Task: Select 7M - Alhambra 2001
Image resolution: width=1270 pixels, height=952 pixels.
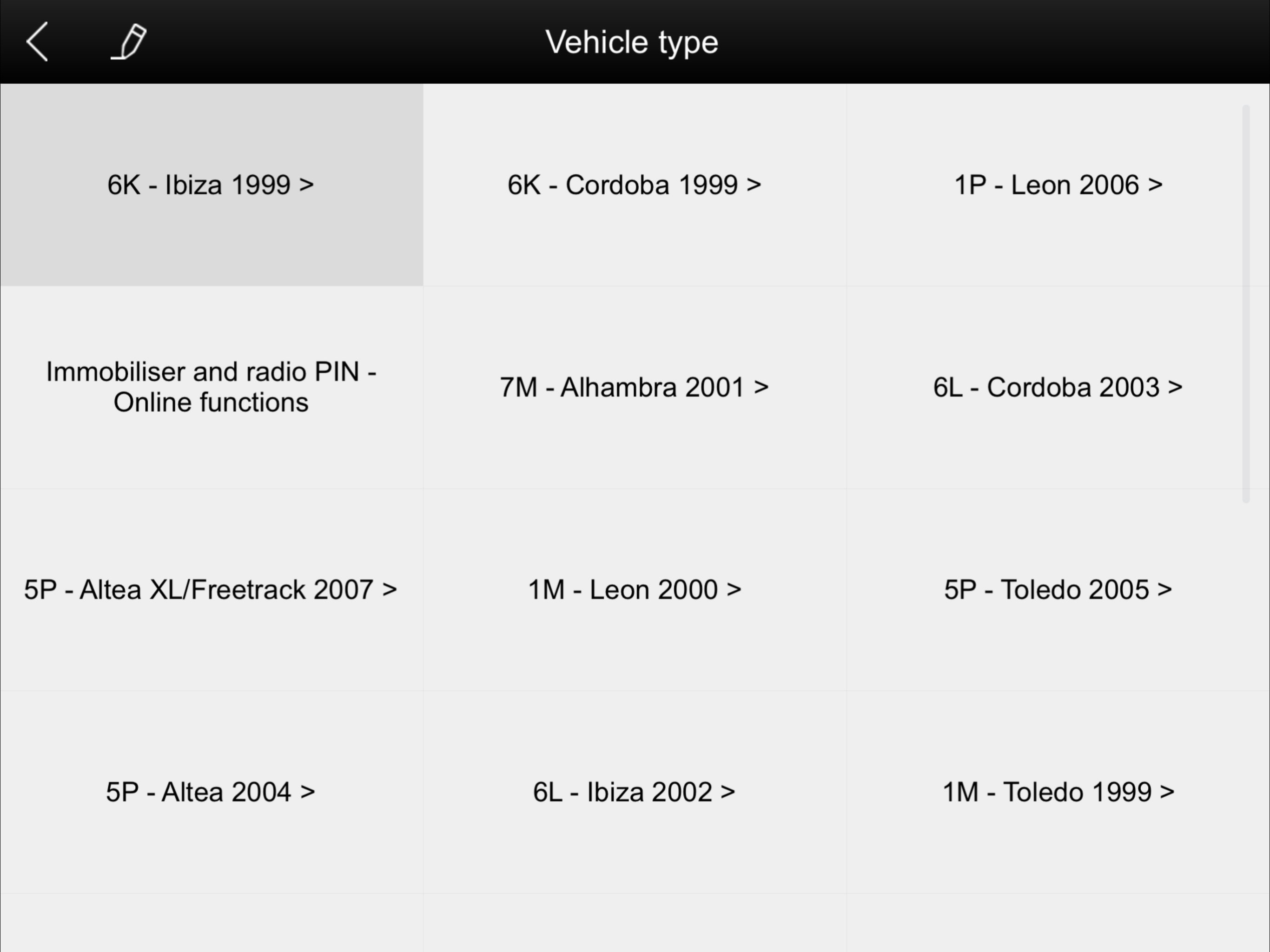Action: pyautogui.click(x=635, y=387)
